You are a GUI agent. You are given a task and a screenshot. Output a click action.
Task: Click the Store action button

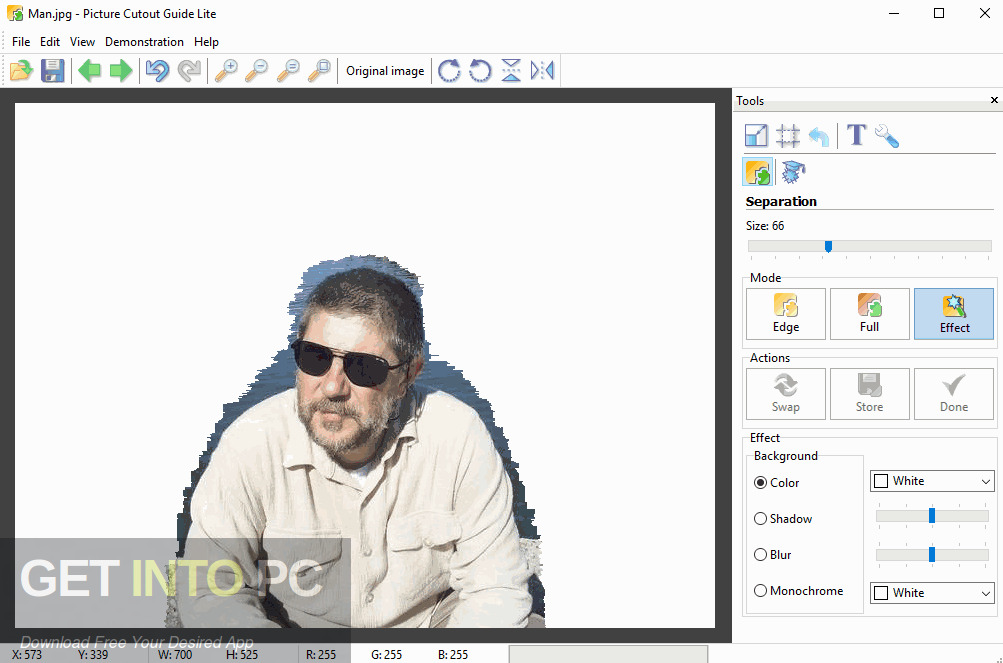coord(869,394)
